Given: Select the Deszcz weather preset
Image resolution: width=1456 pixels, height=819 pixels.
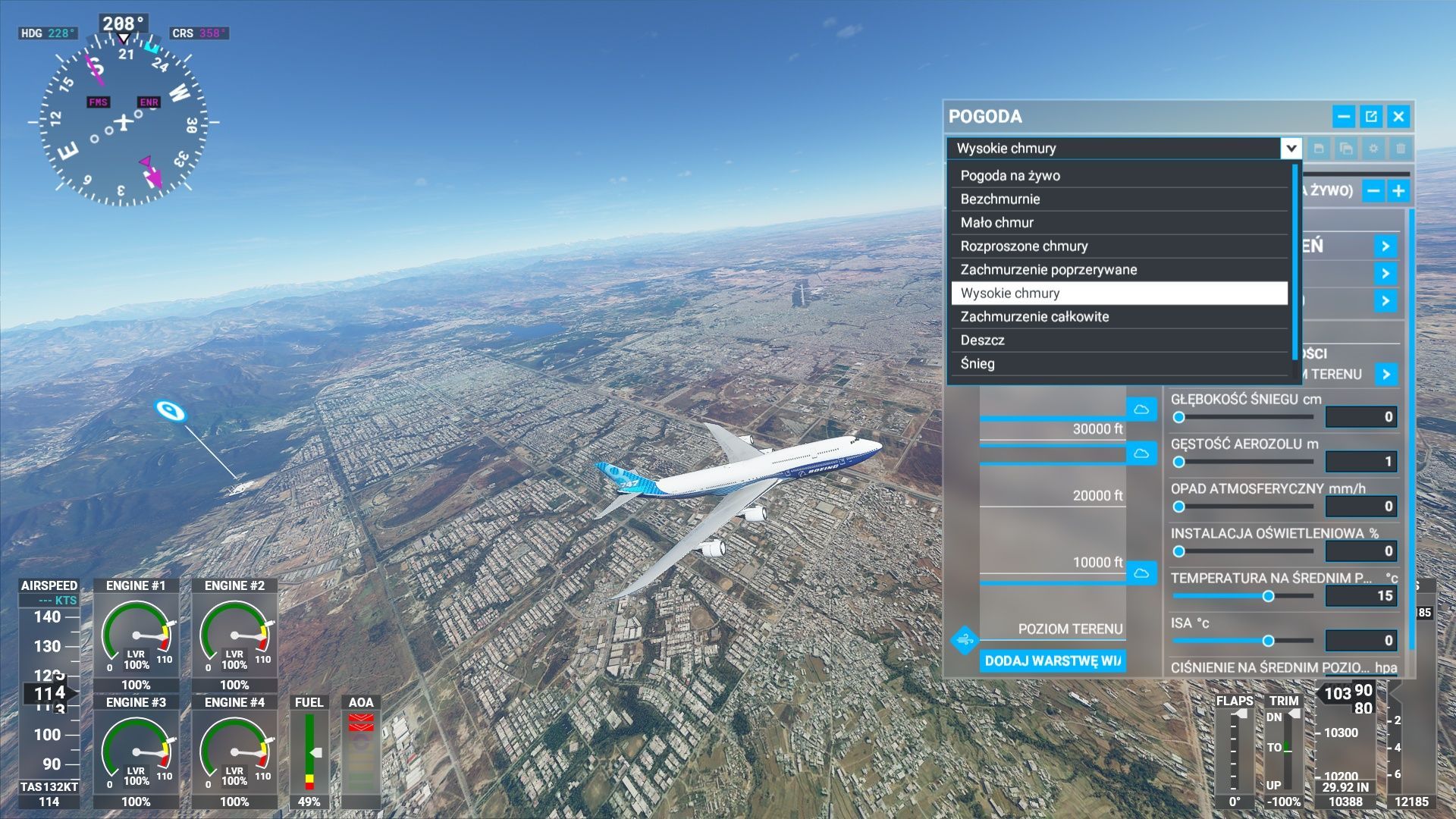Looking at the screenshot, I should pos(1119,340).
